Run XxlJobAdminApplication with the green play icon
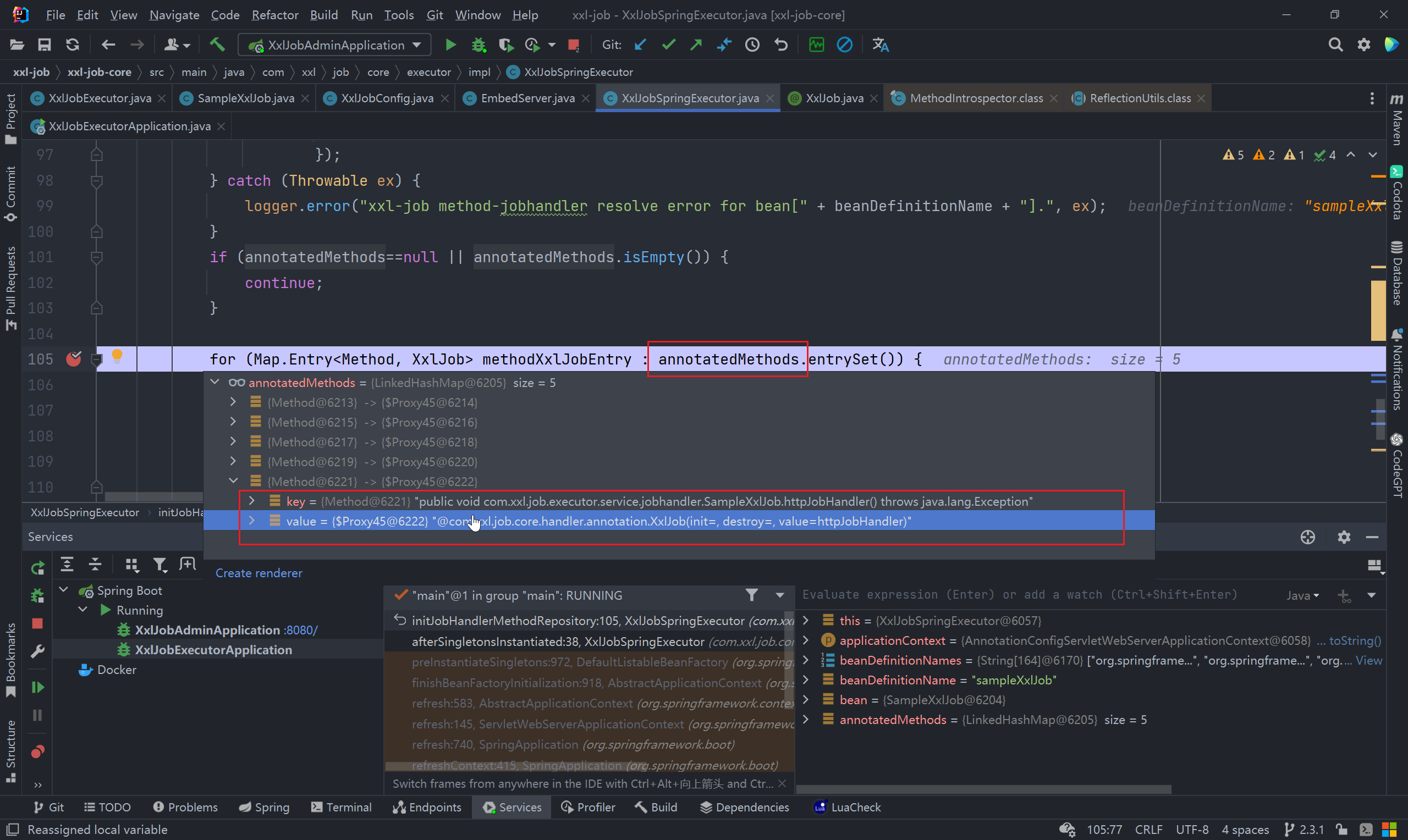Screen dimensions: 1408x840 450,45
